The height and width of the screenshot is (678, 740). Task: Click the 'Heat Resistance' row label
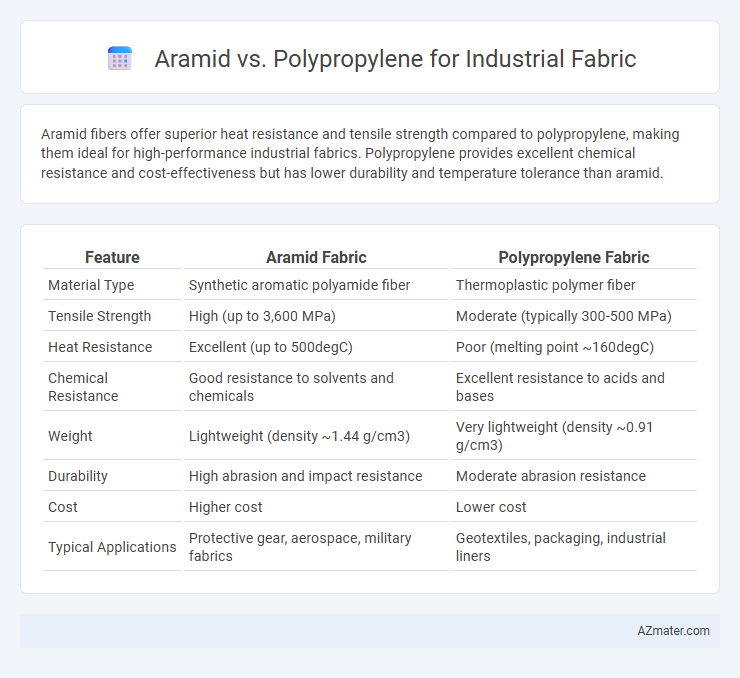click(x=100, y=347)
